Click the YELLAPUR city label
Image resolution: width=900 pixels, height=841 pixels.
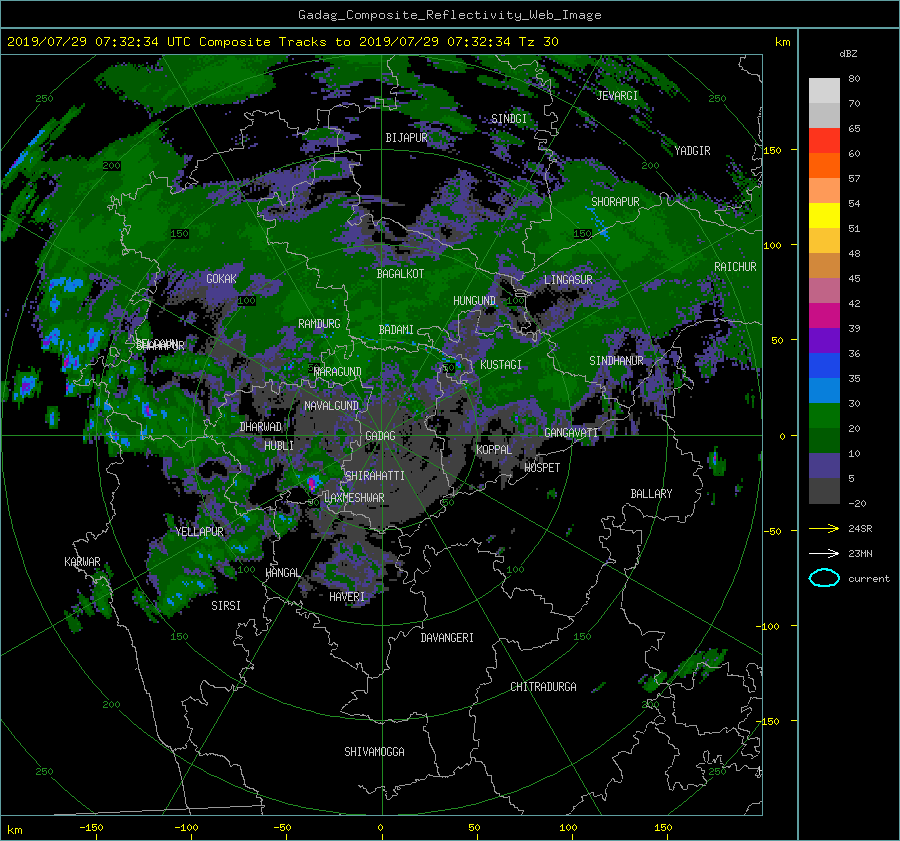[x=200, y=532]
